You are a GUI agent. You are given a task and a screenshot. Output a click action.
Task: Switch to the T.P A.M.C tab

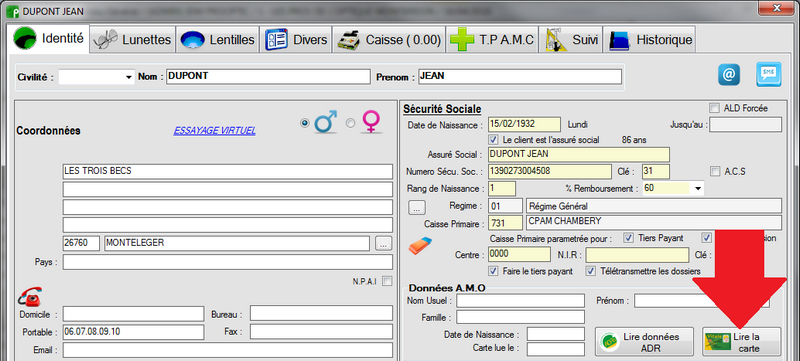tap(492, 40)
